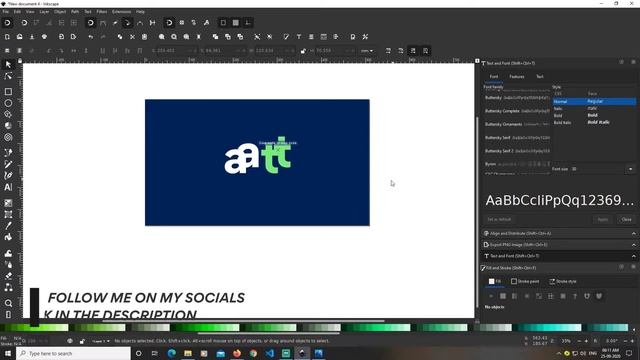
Task: Open the Extensions menu
Action: tap(121, 12)
